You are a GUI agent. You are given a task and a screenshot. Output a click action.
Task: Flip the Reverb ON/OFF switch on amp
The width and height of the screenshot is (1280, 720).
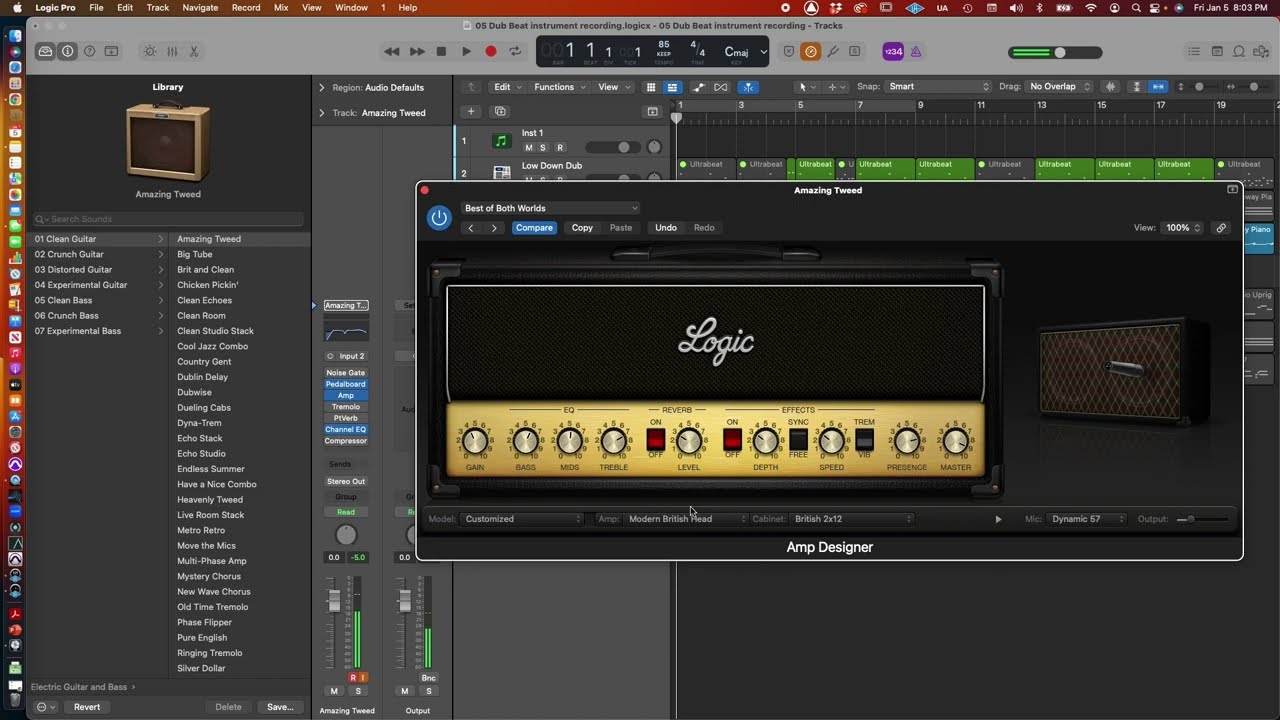(x=655, y=439)
